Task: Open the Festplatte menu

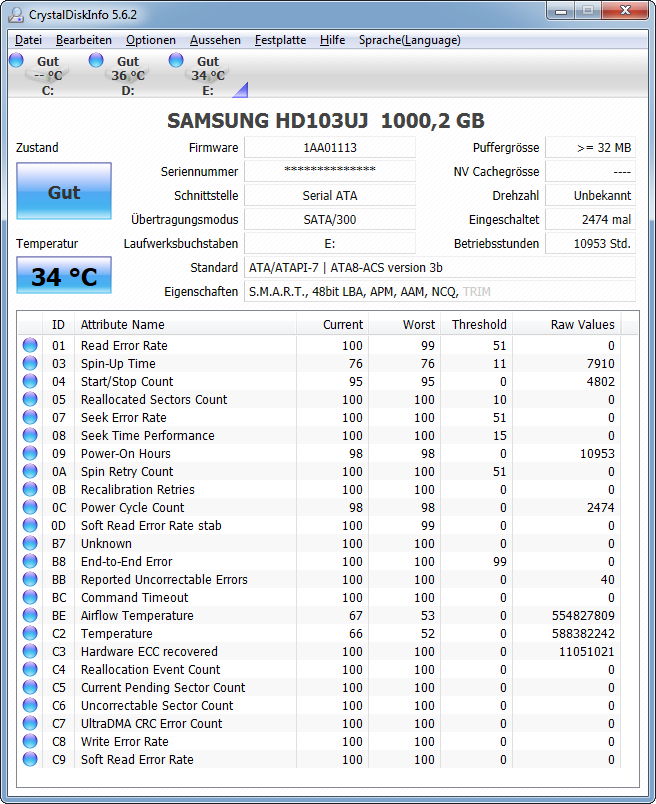Action: point(280,40)
